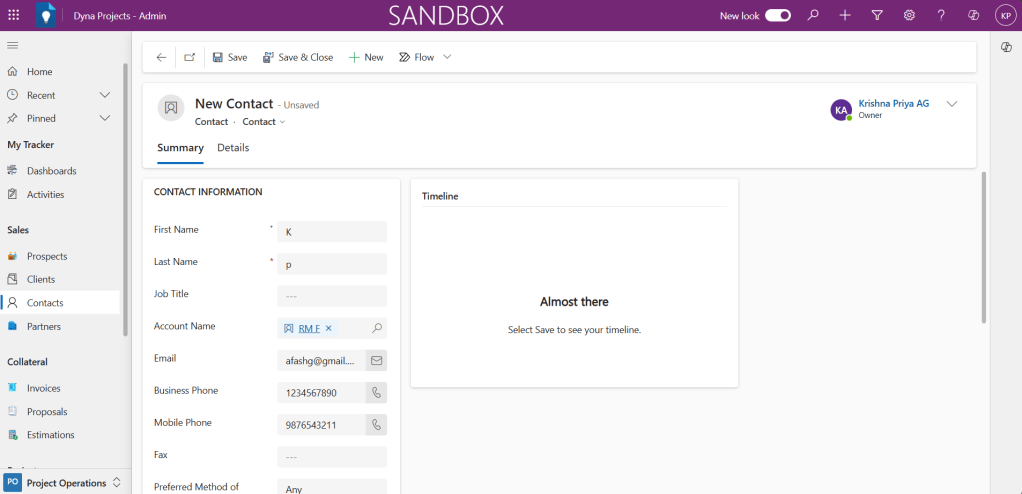Image resolution: width=1022 pixels, height=494 pixels.
Task: Open the Krishna Priya AG owner link
Action: [x=893, y=104]
